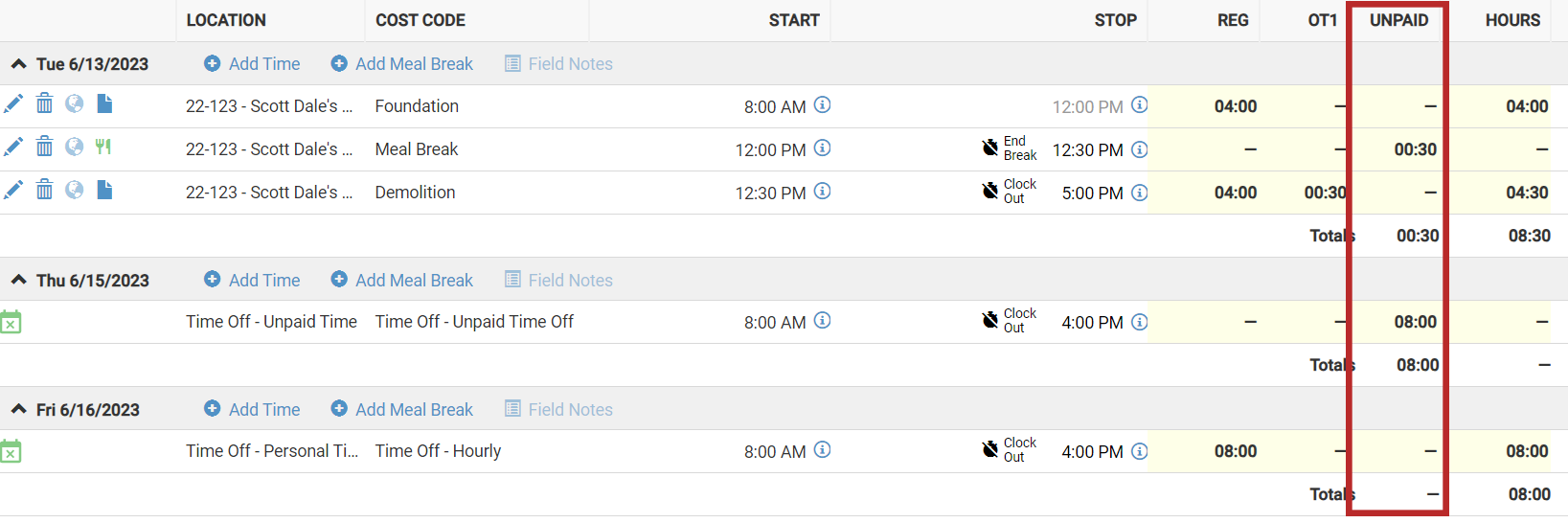Click the COST CODE column header
The height and width of the screenshot is (523, 1568).
click(x=420, y=20)
